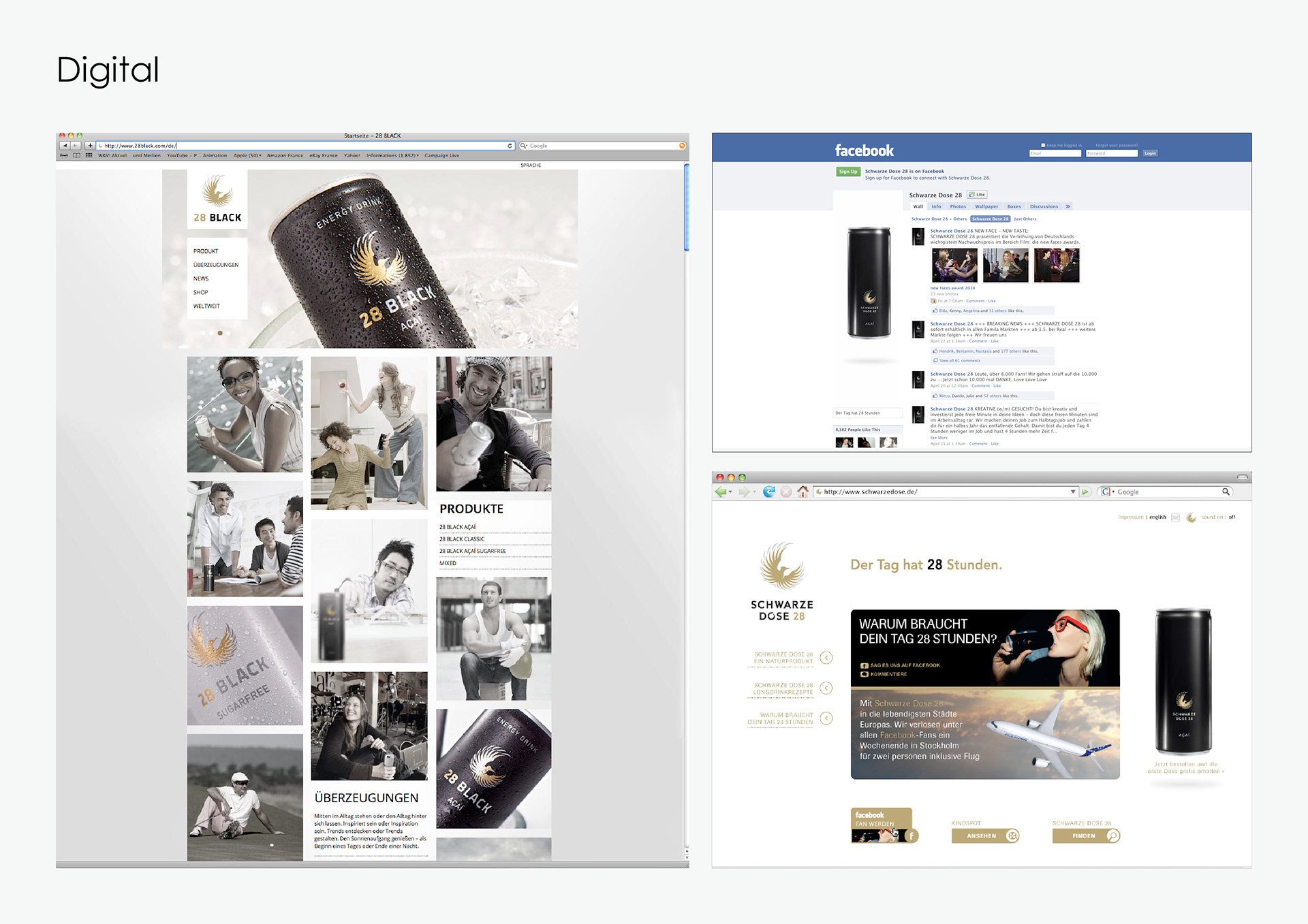
Task: Select the highlighted Schwarze Dose 28 wall filter
Action: click(x=990, y=219)
